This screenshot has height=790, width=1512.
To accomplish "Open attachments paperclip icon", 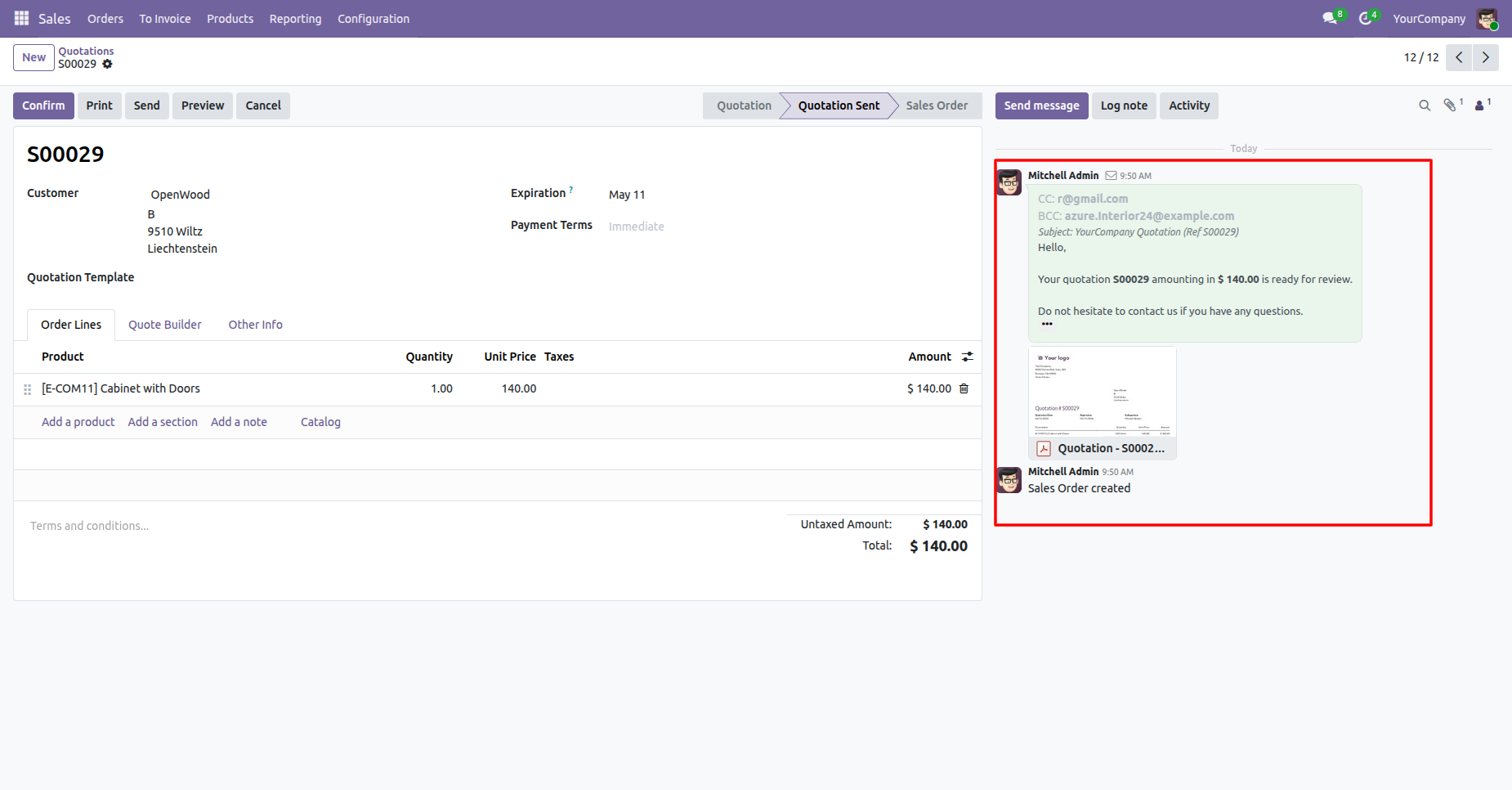I will (x=1450, y=105).
